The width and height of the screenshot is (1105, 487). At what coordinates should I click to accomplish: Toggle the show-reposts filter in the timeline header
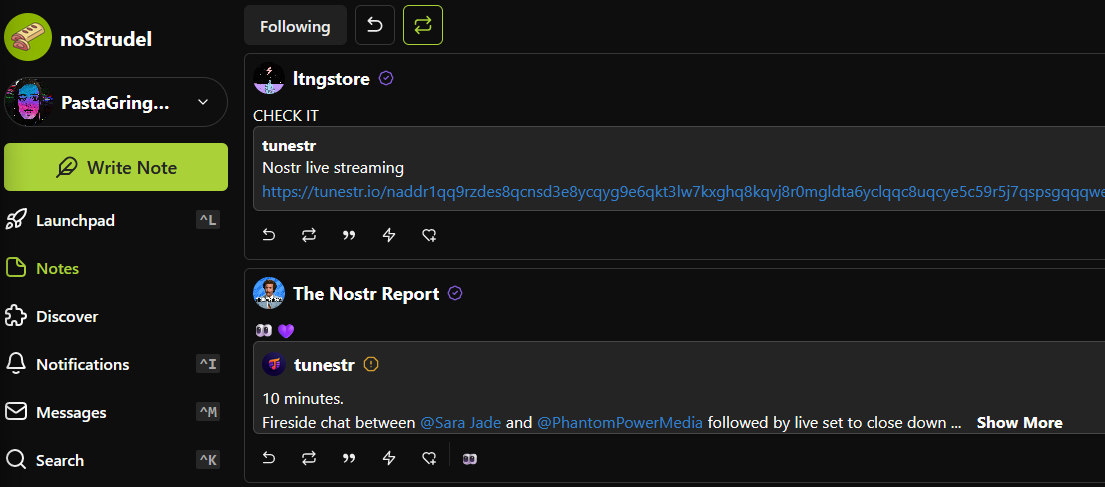pyautogui.click(x=423, y=25)
